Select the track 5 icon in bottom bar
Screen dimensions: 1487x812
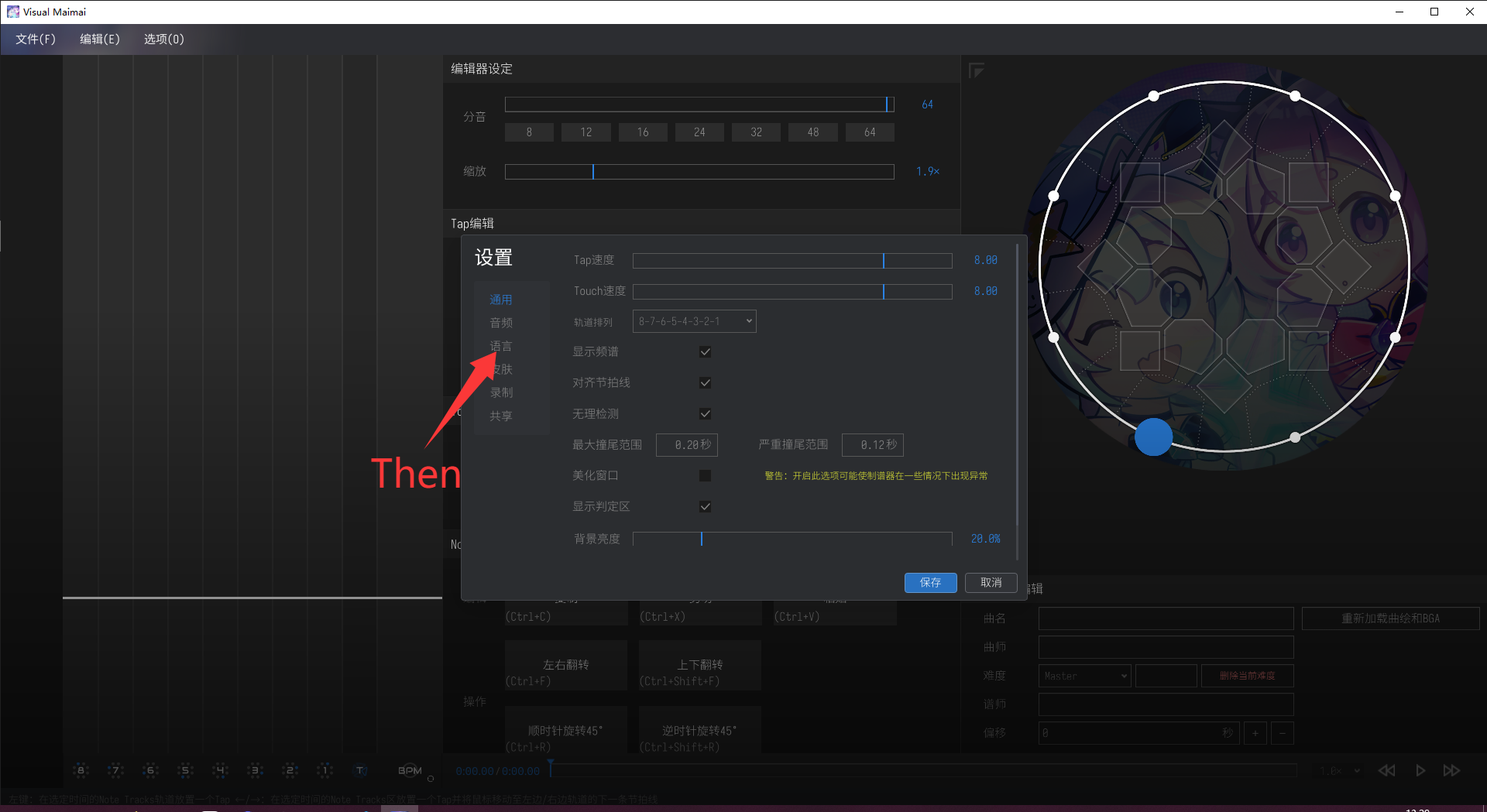(x=185, y=770)
